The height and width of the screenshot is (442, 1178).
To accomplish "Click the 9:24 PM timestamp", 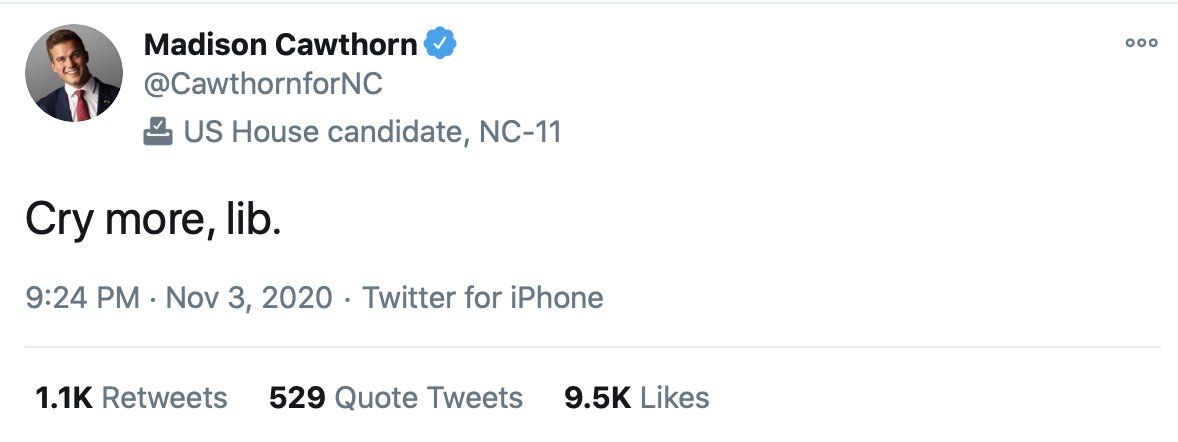I will (83, 298).
